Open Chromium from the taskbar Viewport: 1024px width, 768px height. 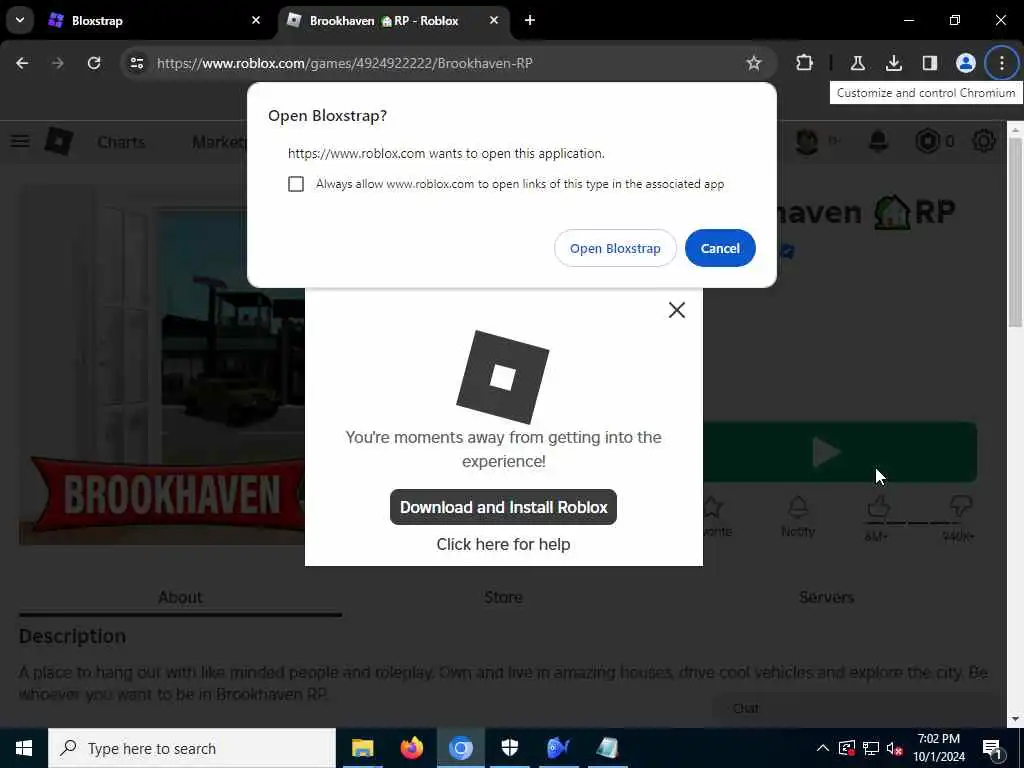(x=460, y=748)
